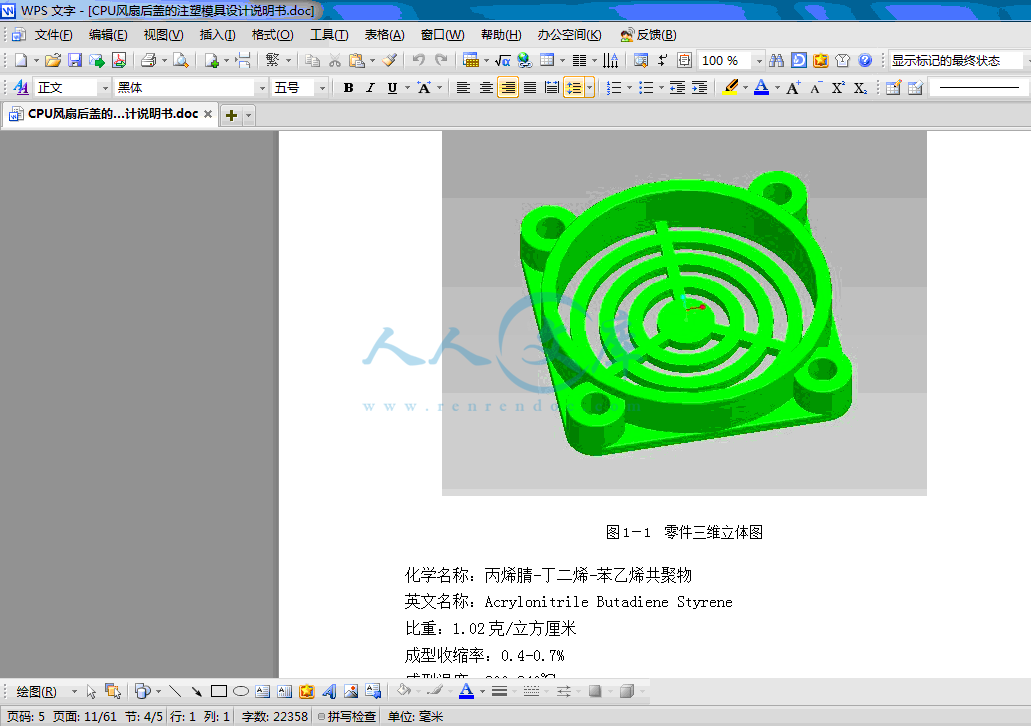Image resolution: width=1031 pixels, height=726 pixels.
Task: Save the document with the floppy disk icon
Action: [x=75, y=60]
